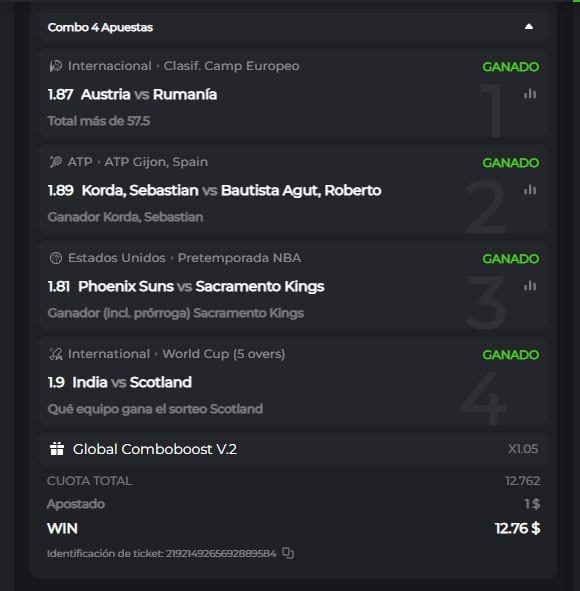Open statistics icon for Korda vs Bautista Agut

(530, 190)
